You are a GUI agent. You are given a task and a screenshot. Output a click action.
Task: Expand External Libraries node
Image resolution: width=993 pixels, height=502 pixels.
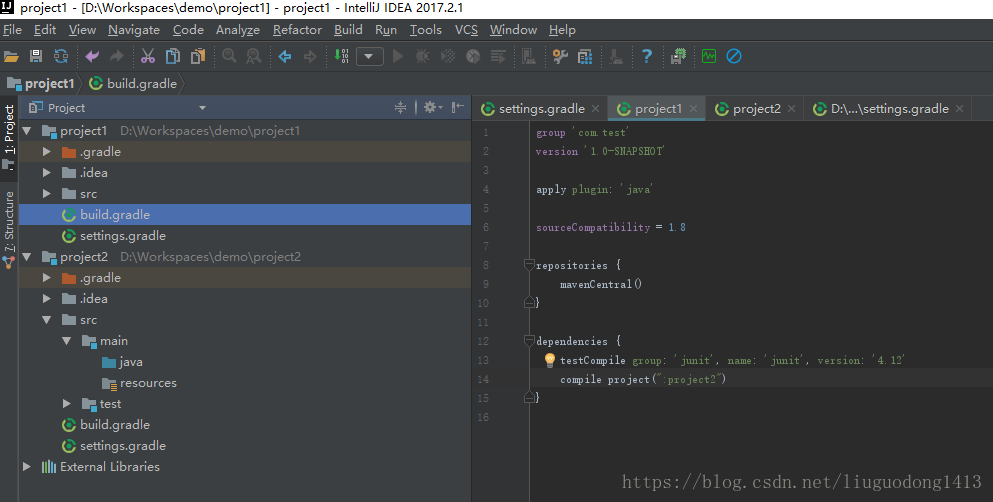click(x=27, y=467)
